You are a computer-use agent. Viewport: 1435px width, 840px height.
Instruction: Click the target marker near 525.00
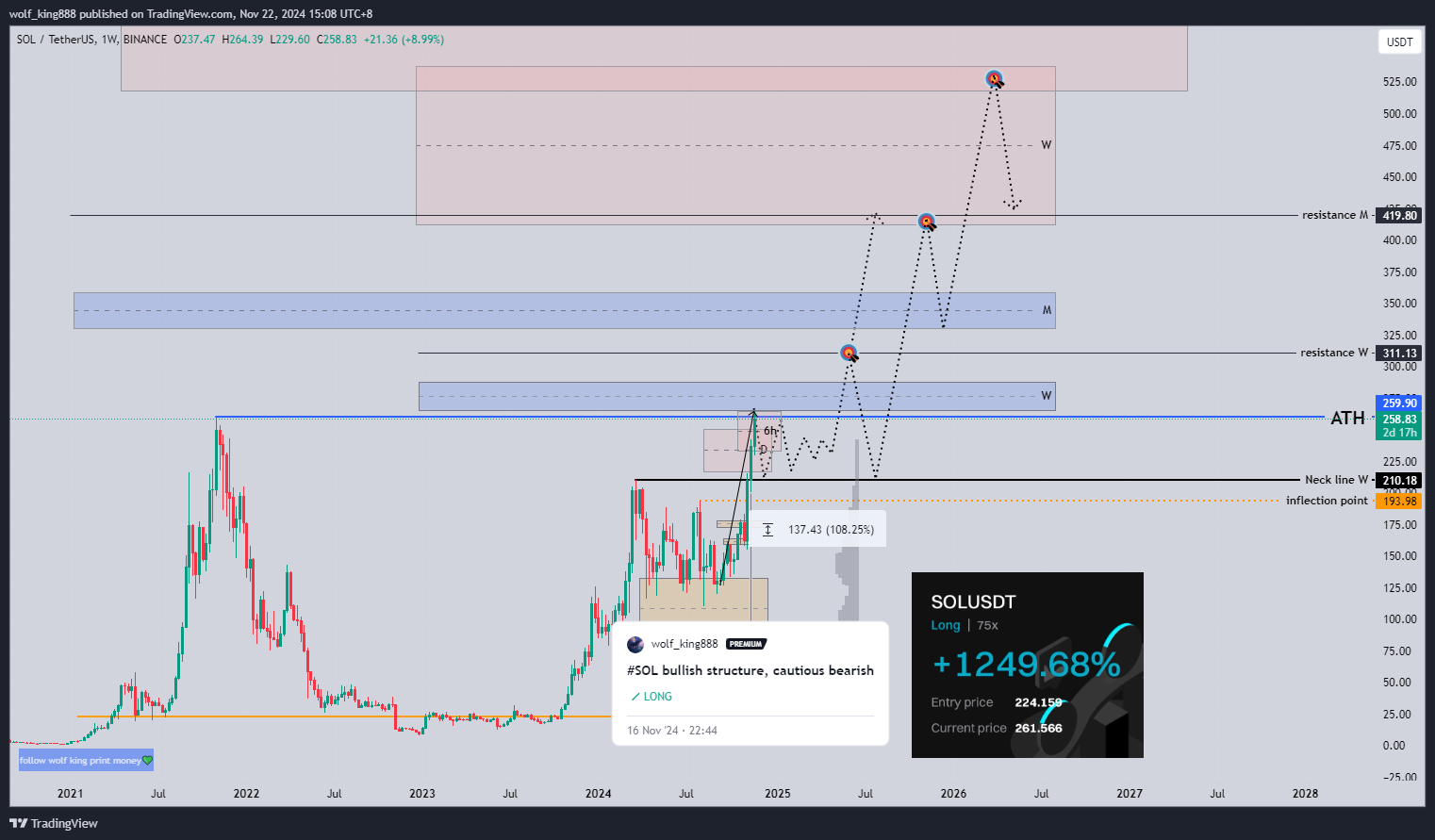pyautogui.click(x=994, y=79)
